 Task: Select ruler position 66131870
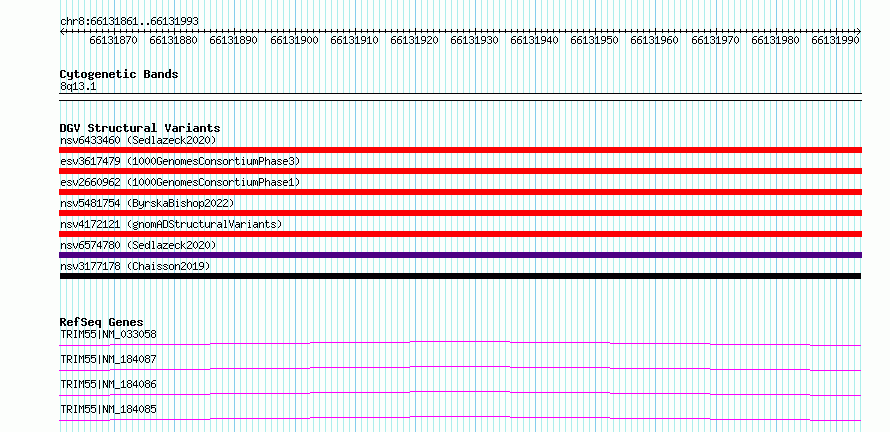tap(114, 40)
